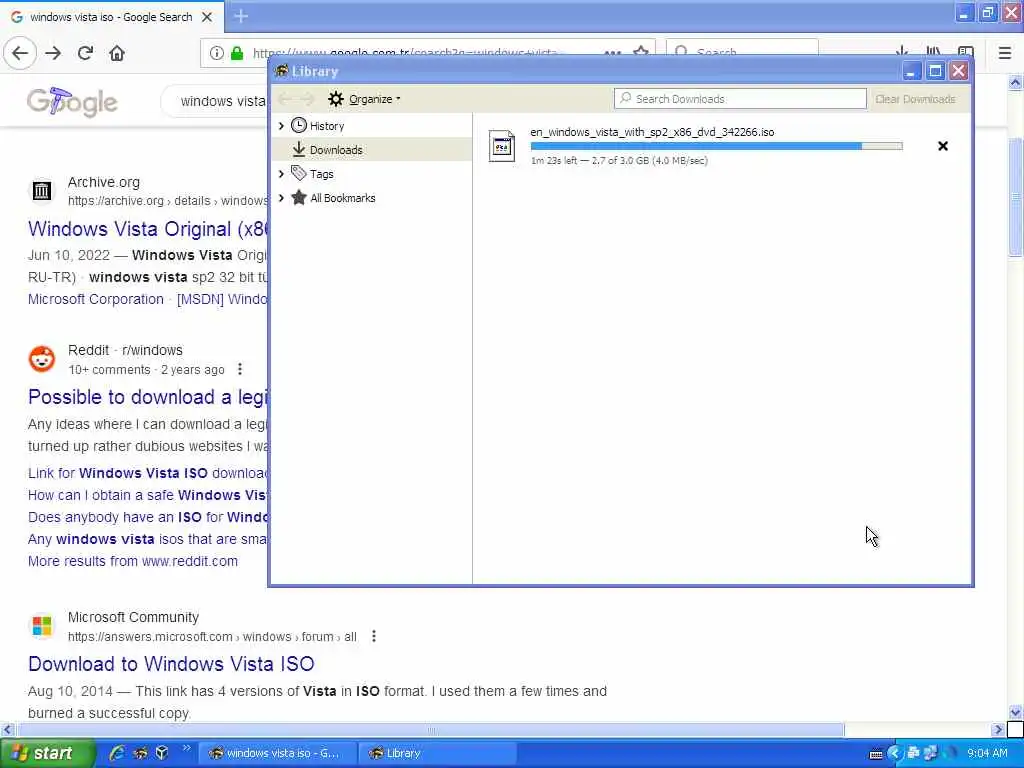Go forward in the Firefox browser
Screen dimensions: 1024x768
pos(53,53)
